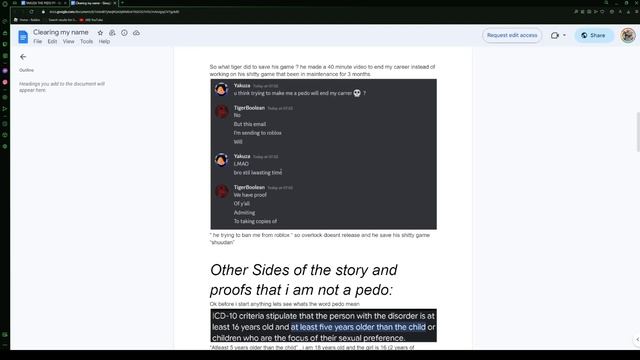
Task: Close the Clearing my name browser tab
Action: [x=114, y=3]
